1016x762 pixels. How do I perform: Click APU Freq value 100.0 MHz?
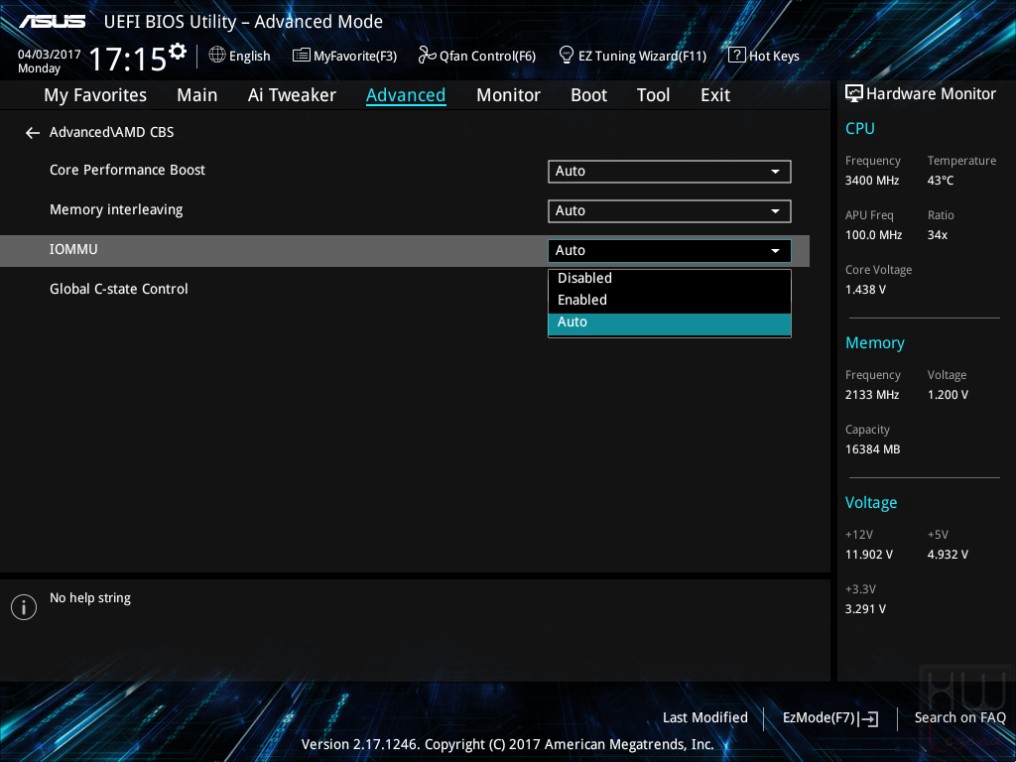click(x=873, y=235)
